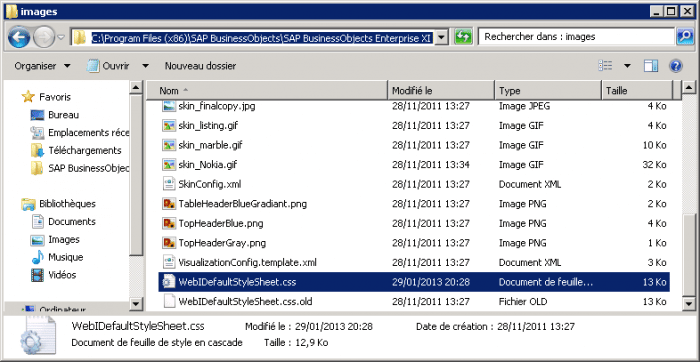Select Favoris in the navigation pane
The width and height of the screenshot is (700, 362).
point(55,97)
